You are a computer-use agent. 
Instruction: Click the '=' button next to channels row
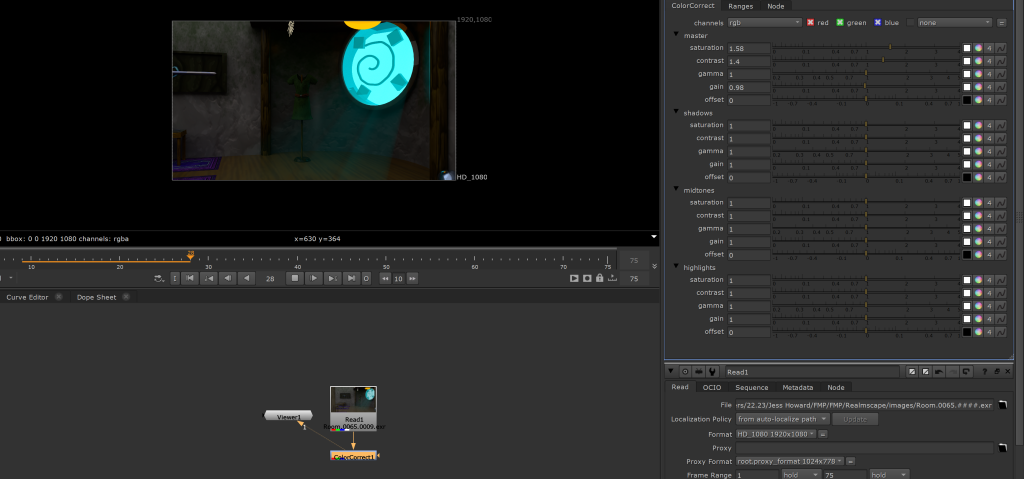(x=1002, y=22)
